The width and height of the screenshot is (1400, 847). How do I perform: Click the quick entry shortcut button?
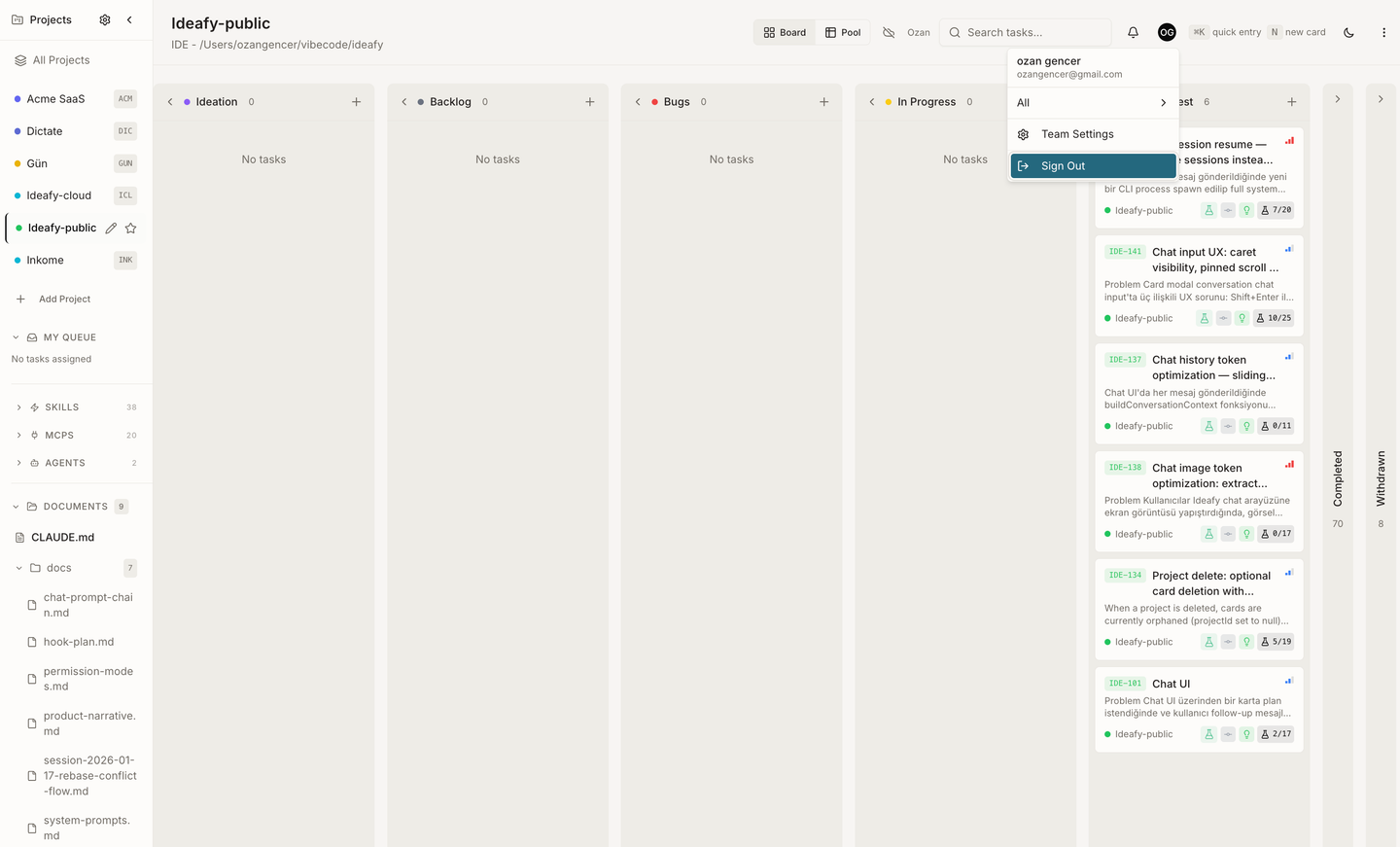pyautogui.click(x=1226, y=32)
